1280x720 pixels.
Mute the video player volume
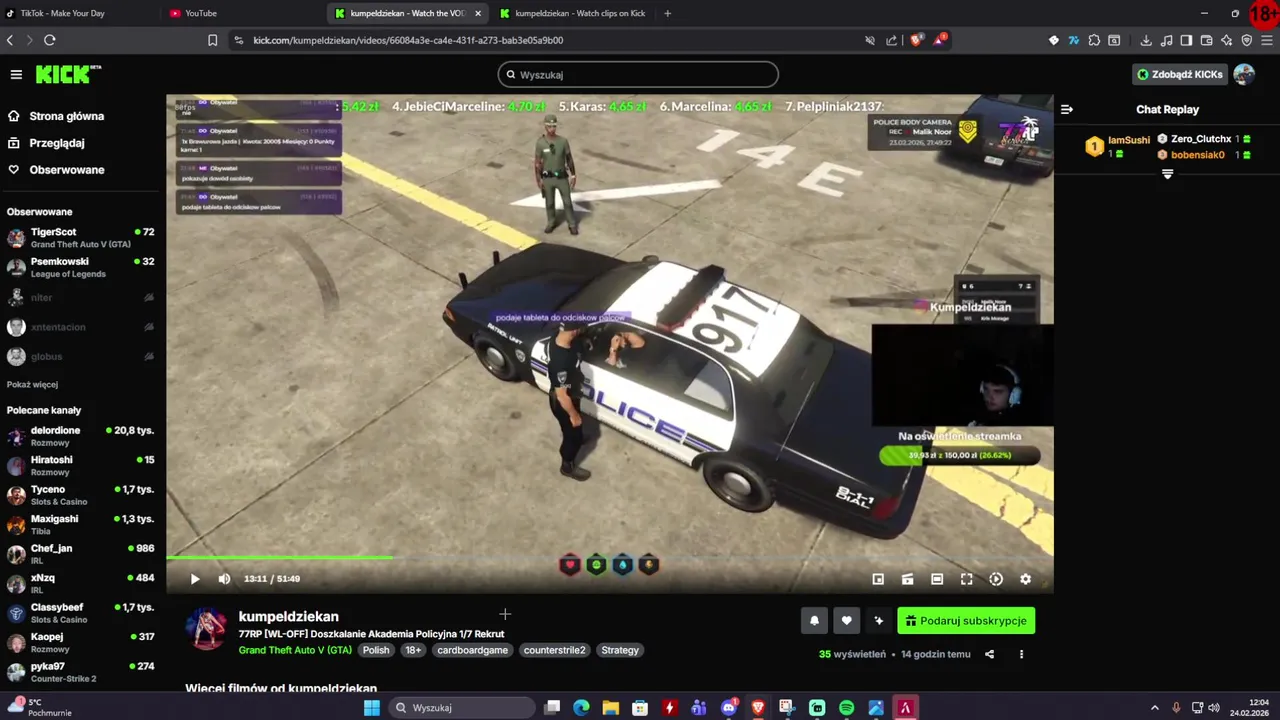pos(224,579)
